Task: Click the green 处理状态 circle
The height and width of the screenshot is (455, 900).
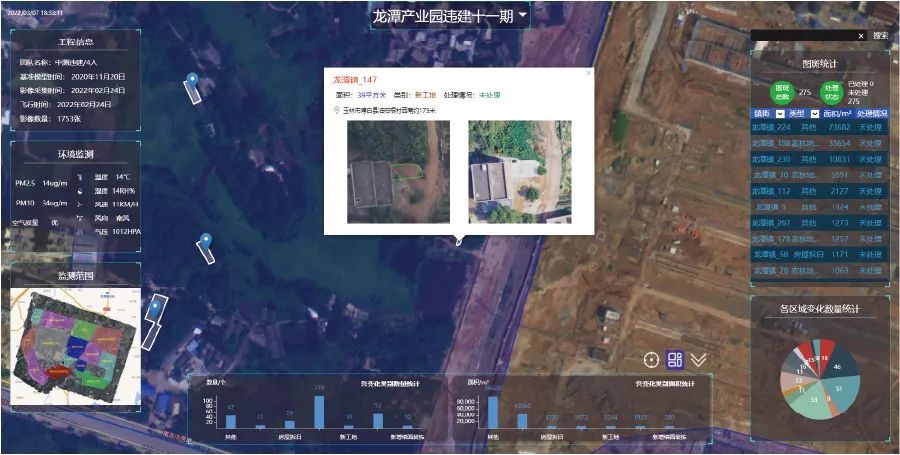Action: click(831, 92)
